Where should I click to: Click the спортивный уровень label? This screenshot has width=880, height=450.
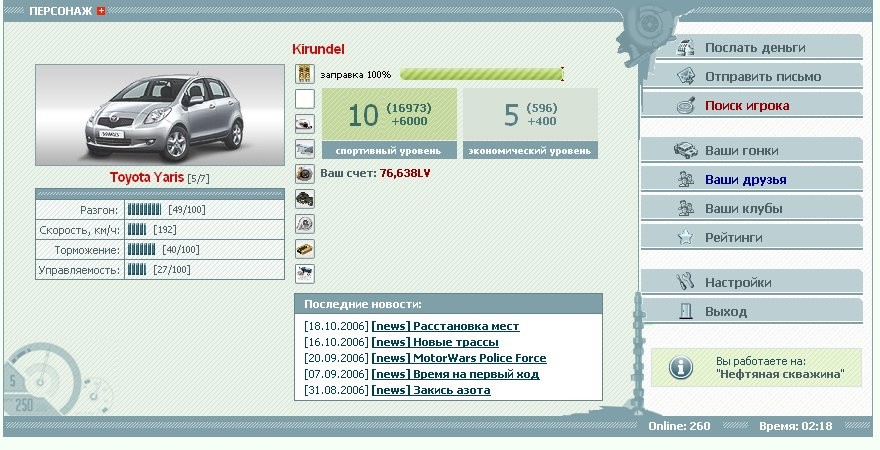pyautogui.click(x=388, y=151)
